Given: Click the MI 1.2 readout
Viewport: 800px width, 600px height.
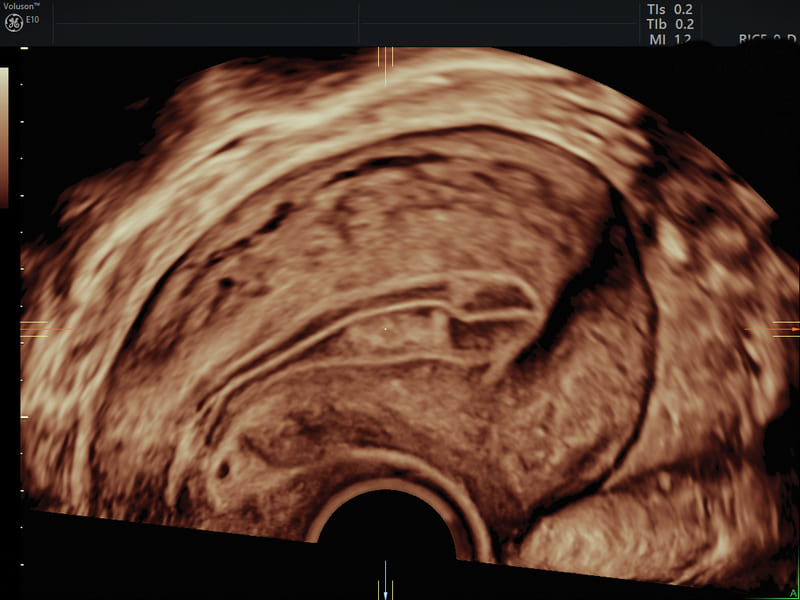Looking at the screenshot, I should pyautogui.click(x=670, y=40).
